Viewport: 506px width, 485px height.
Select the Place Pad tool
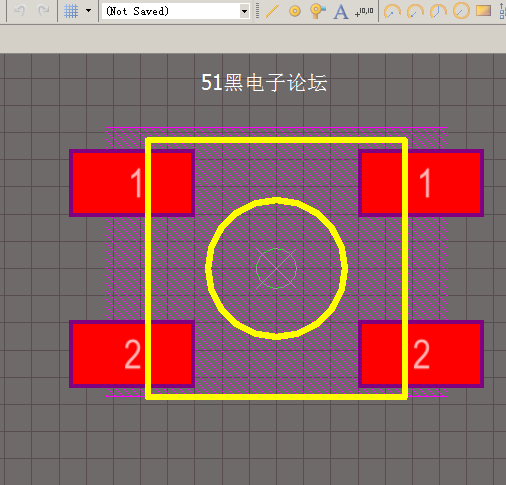pos(295,11)
